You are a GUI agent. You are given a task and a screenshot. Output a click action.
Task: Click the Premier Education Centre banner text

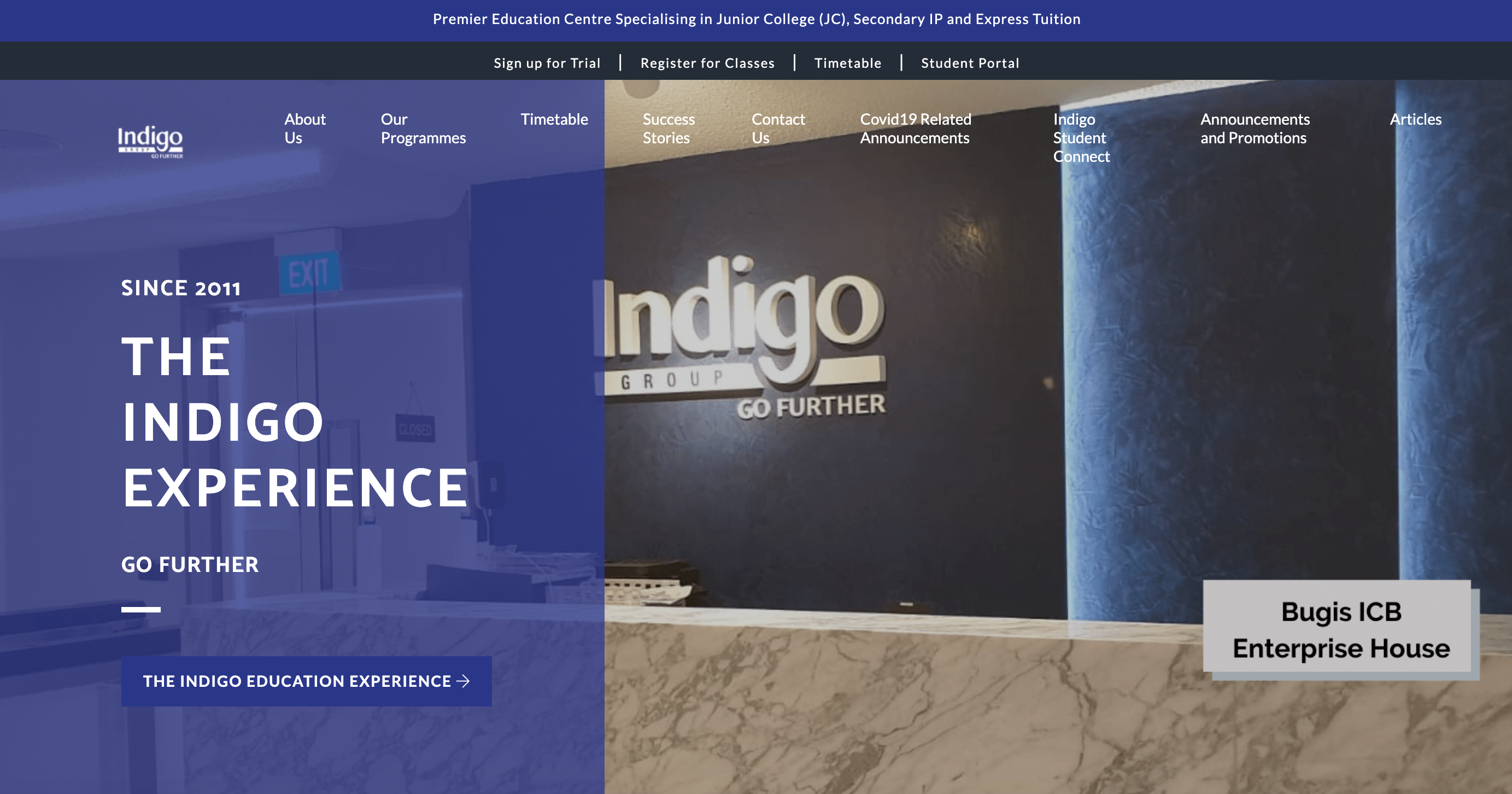point(756,19)
